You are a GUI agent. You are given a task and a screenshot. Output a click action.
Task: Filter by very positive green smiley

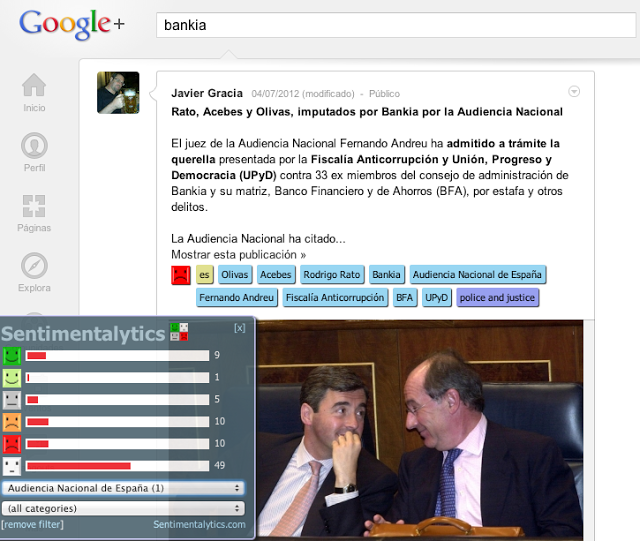pyautogui.click(x=12, y=356)
